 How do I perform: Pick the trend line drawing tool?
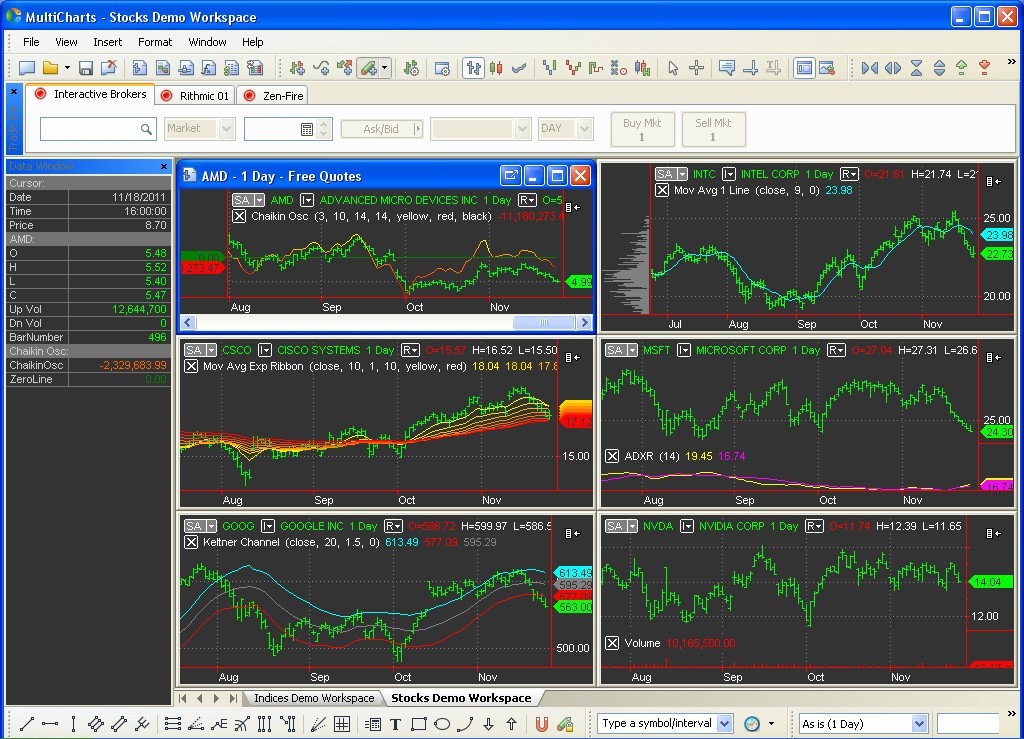(x=27, y=723)
